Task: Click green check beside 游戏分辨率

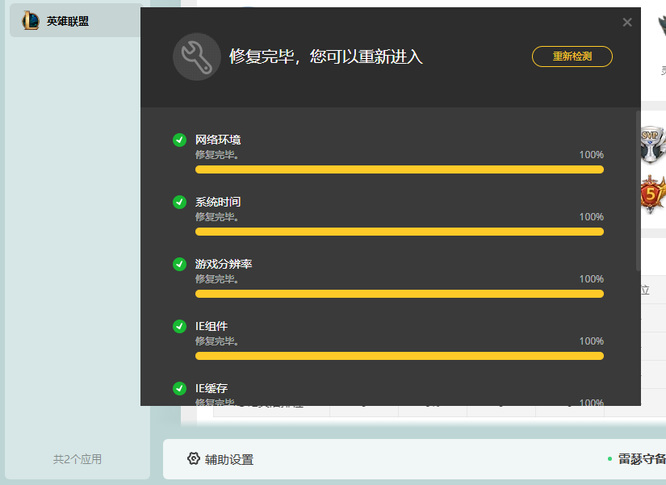Action: click(180, 264)
